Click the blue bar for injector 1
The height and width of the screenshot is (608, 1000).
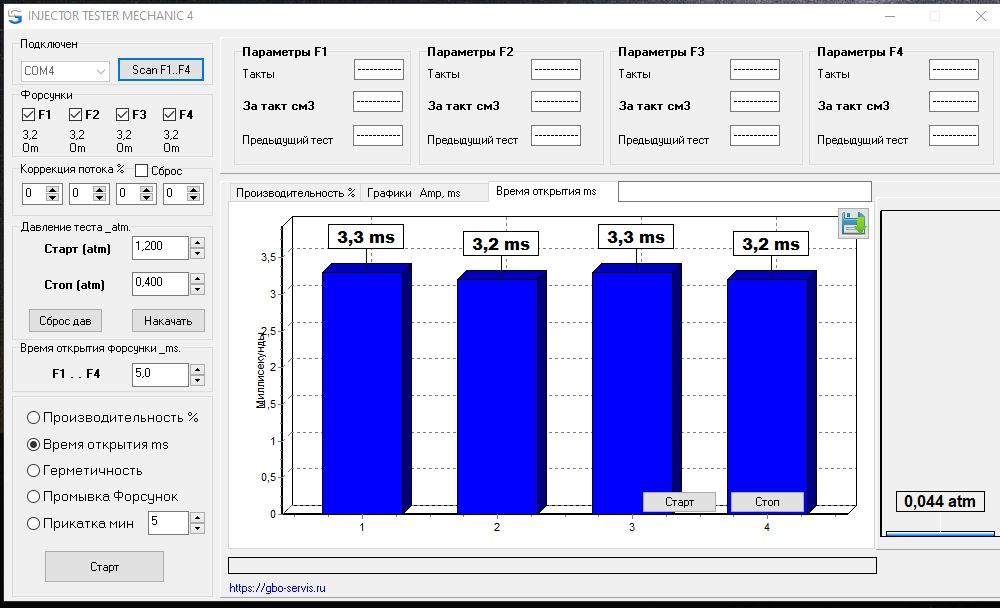pyautogui.click(x=362, y=390)
